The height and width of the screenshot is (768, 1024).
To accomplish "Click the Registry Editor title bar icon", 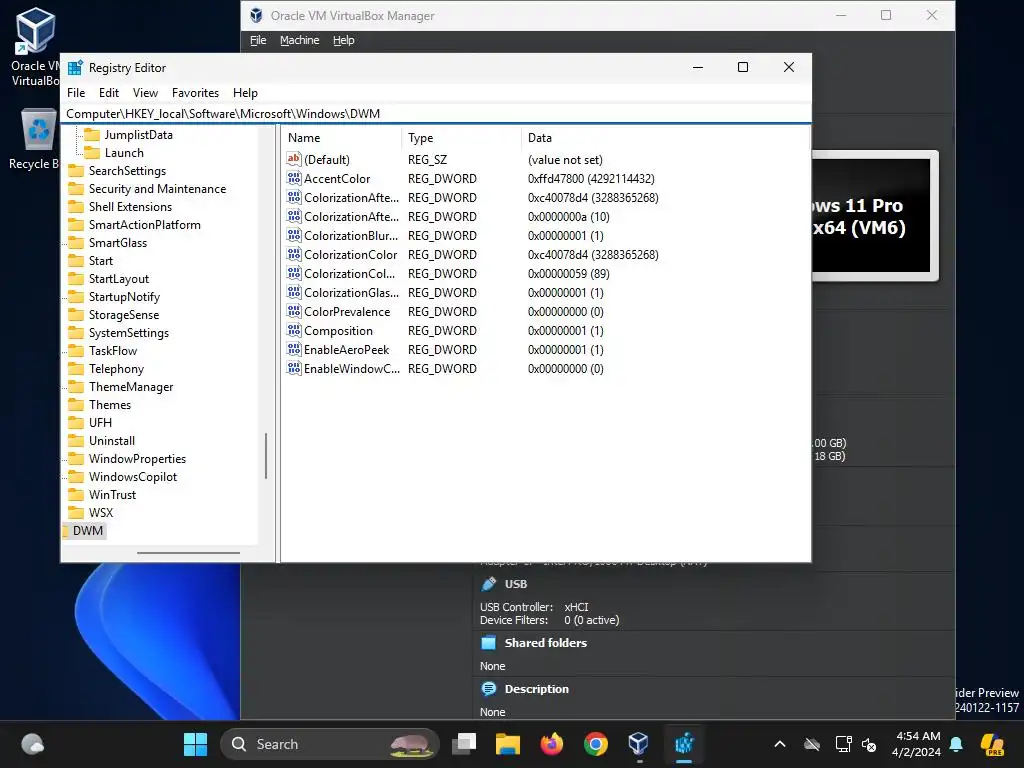I will tap(76, 68).
